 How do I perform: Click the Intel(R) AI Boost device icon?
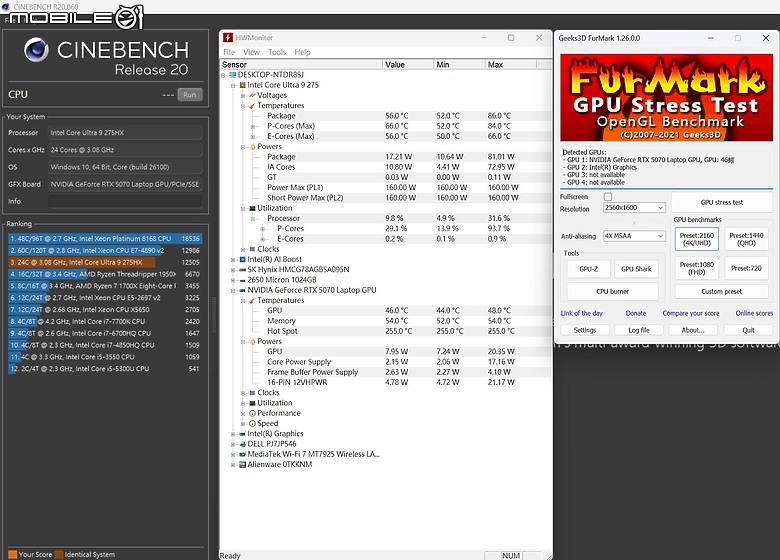(x=243, y=259)
